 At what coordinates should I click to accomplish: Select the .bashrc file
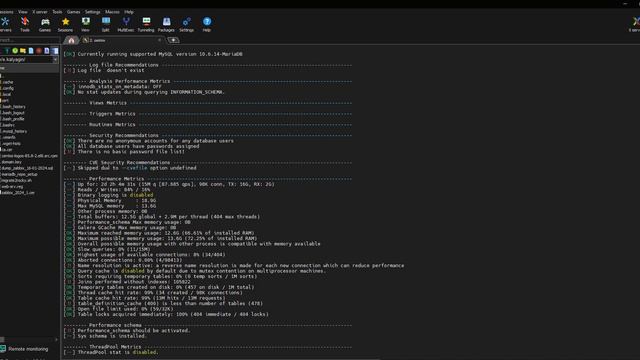click(x=8, y=125)
